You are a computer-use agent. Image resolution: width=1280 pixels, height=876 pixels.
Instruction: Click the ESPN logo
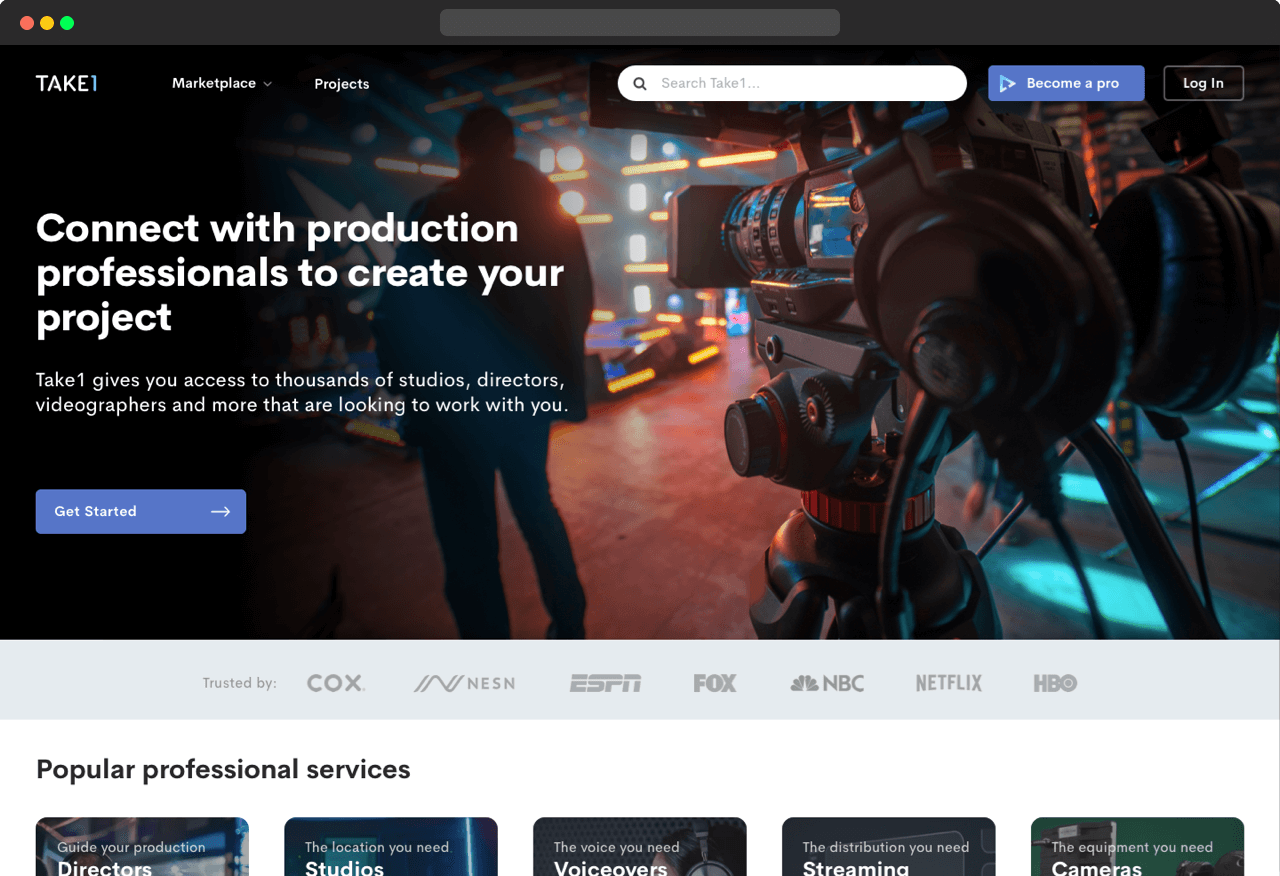605,684
